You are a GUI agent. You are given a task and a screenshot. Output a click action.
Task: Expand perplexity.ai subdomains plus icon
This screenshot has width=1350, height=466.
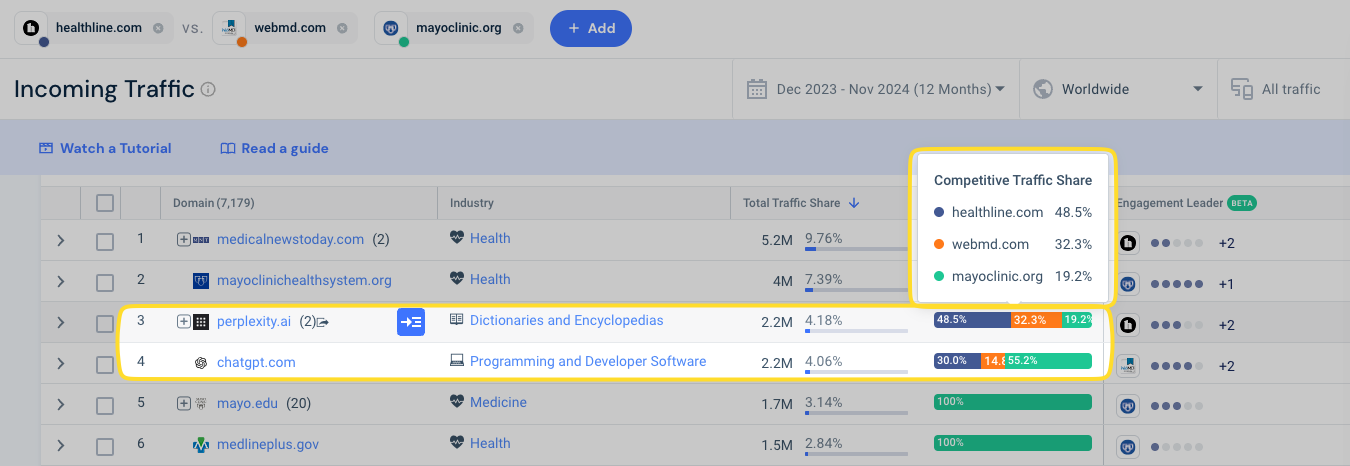pos(183,321)
